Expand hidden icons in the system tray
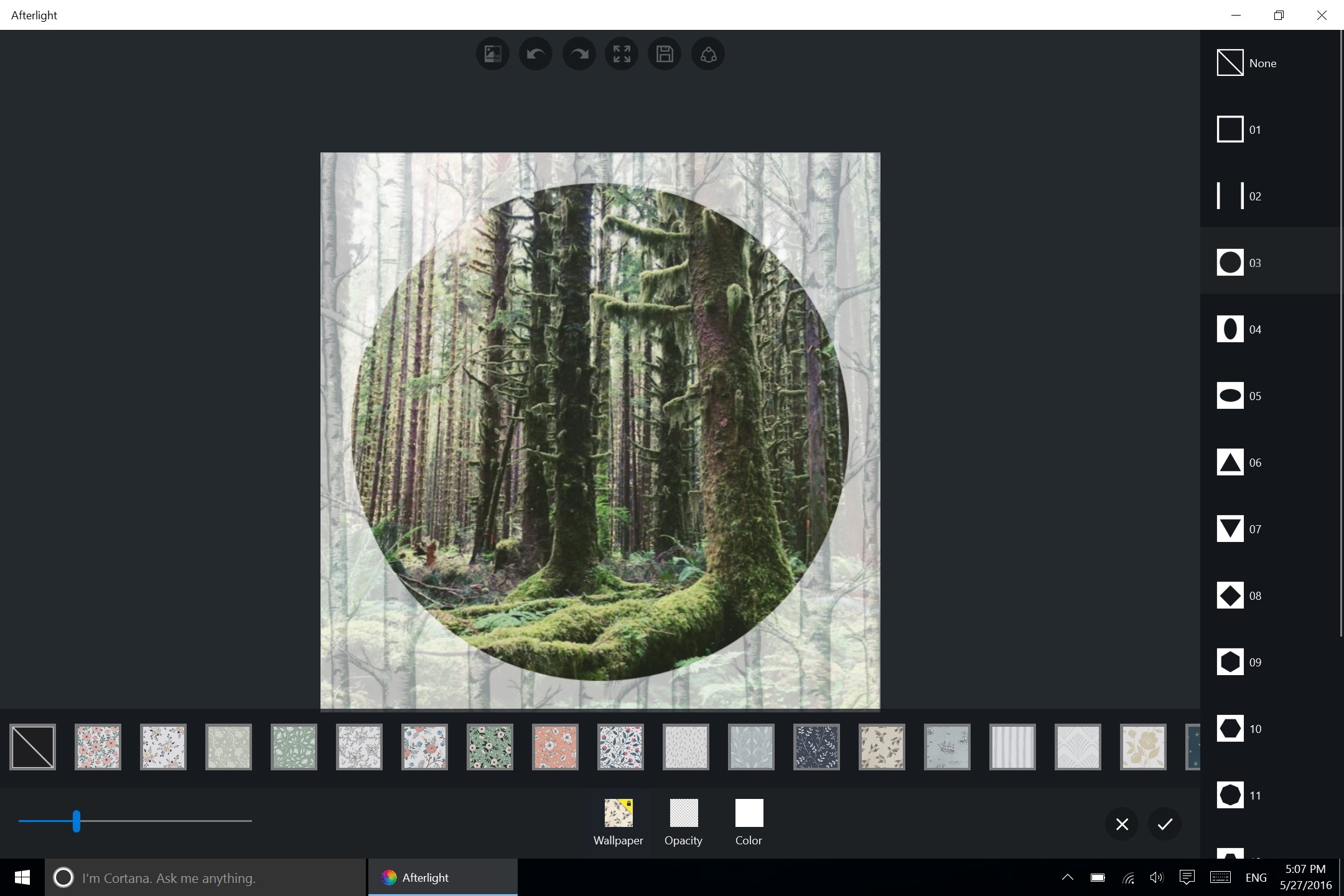Viewport: 1344px width, 896px height. coord(1066,877)
